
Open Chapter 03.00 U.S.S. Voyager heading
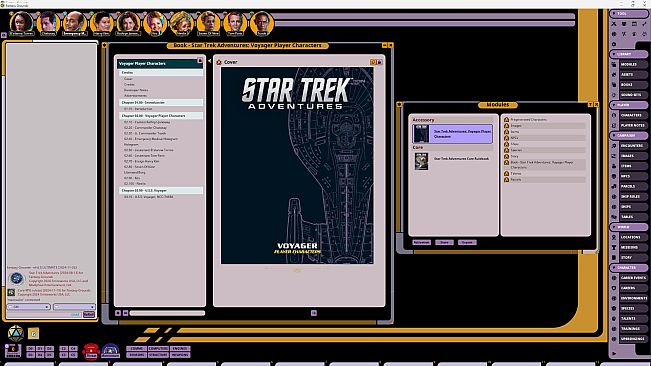(x=161, y=190)
